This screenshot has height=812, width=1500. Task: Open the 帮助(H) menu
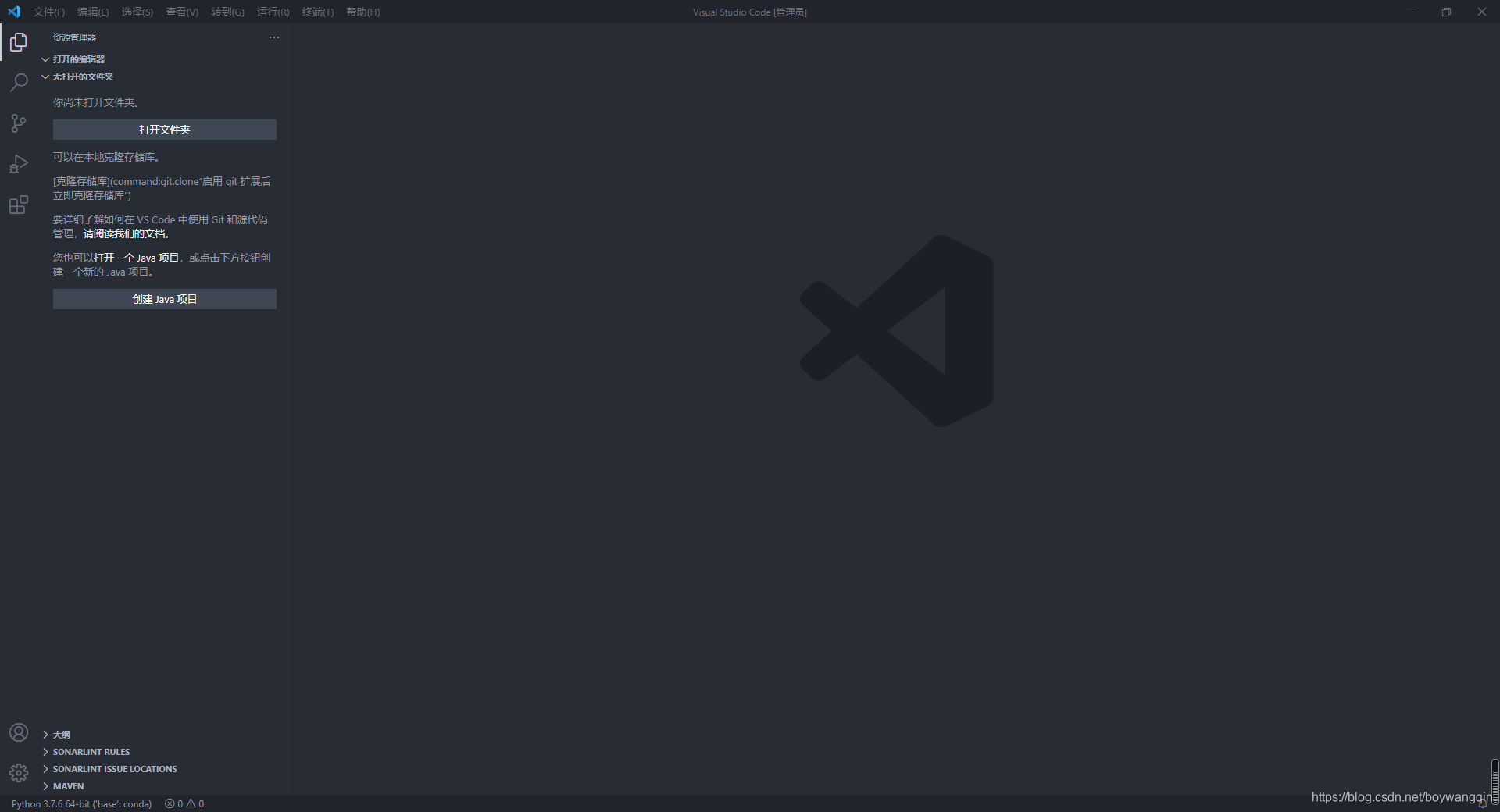point(363,12)
